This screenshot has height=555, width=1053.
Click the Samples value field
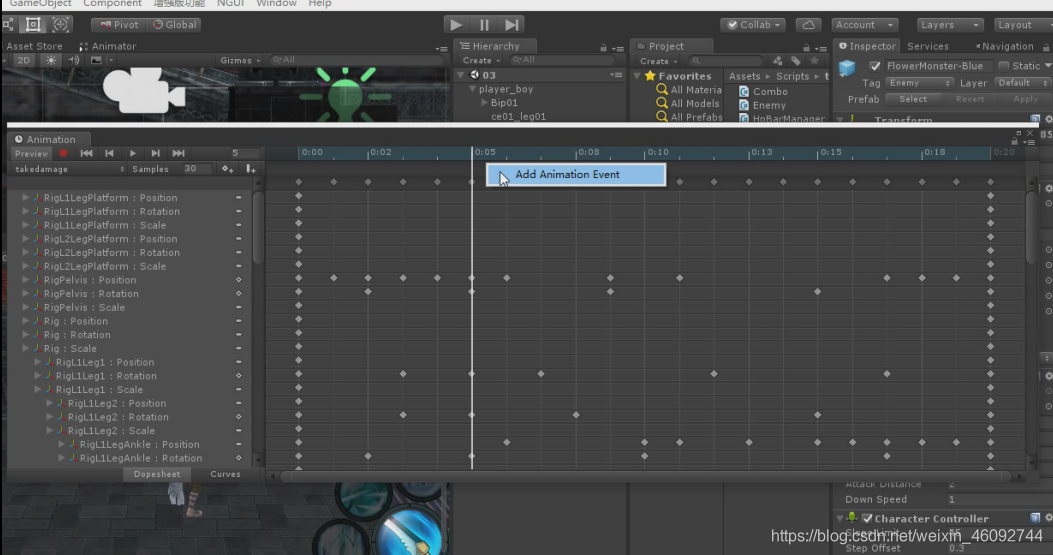[196, 169]
